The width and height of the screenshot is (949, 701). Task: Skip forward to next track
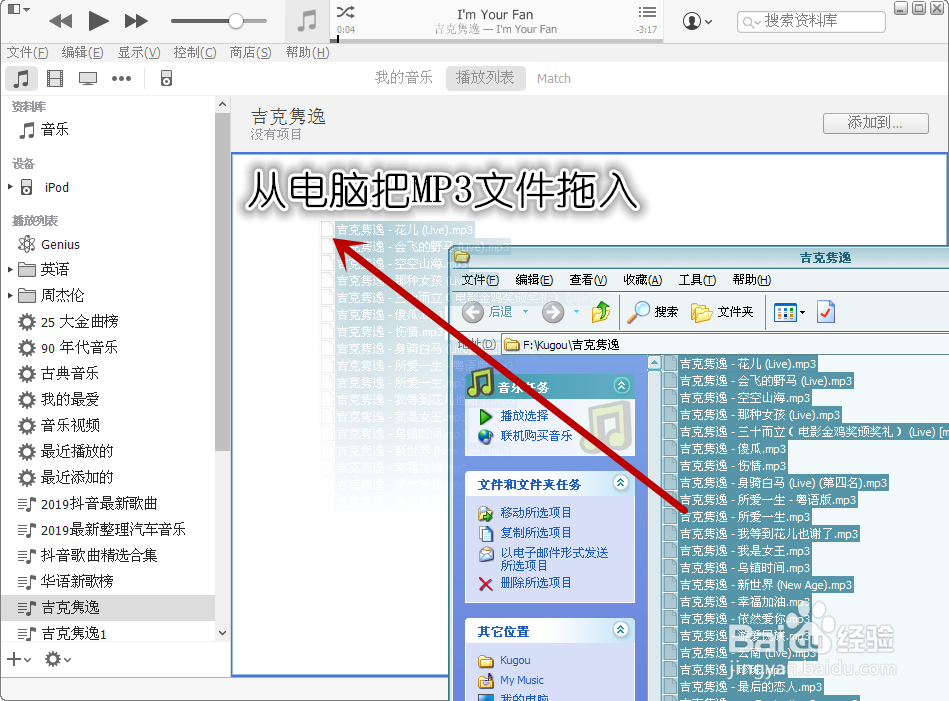136,21
